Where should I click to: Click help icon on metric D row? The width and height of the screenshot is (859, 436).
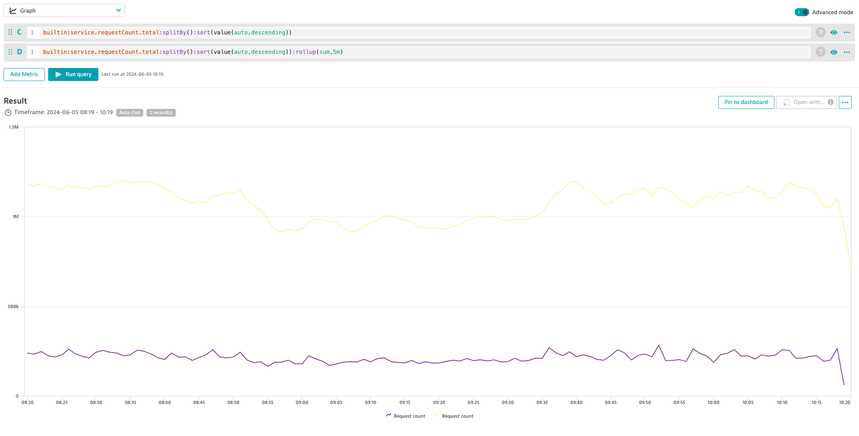tap(820, 52)
